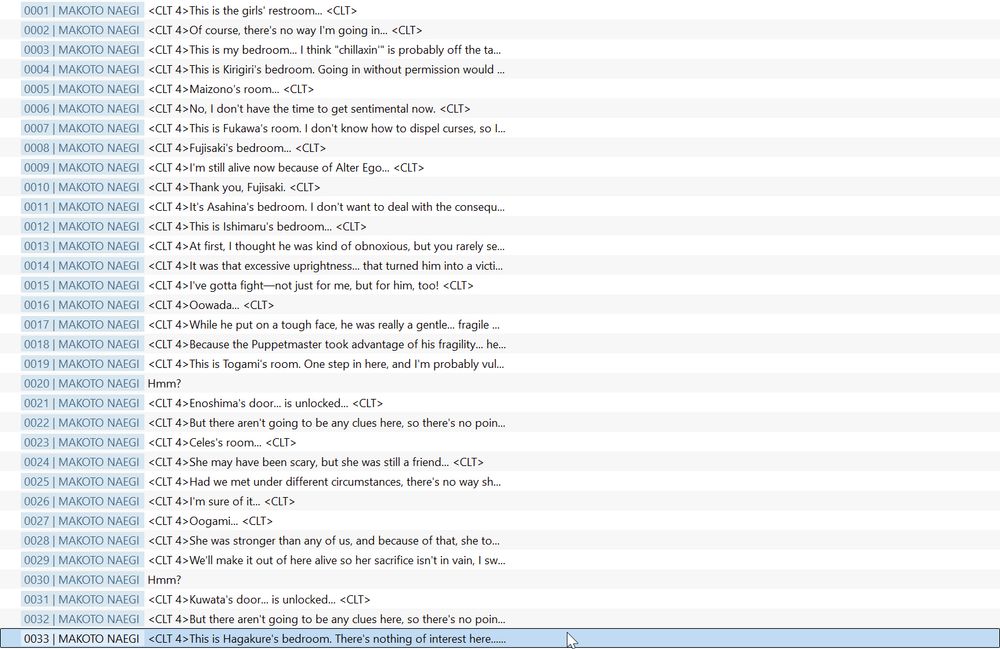This screenshot has height=649, width=1000.
Task: Click the '0010 | MAKOTO NAEGI' speaker label
Action: click(82, 187)
